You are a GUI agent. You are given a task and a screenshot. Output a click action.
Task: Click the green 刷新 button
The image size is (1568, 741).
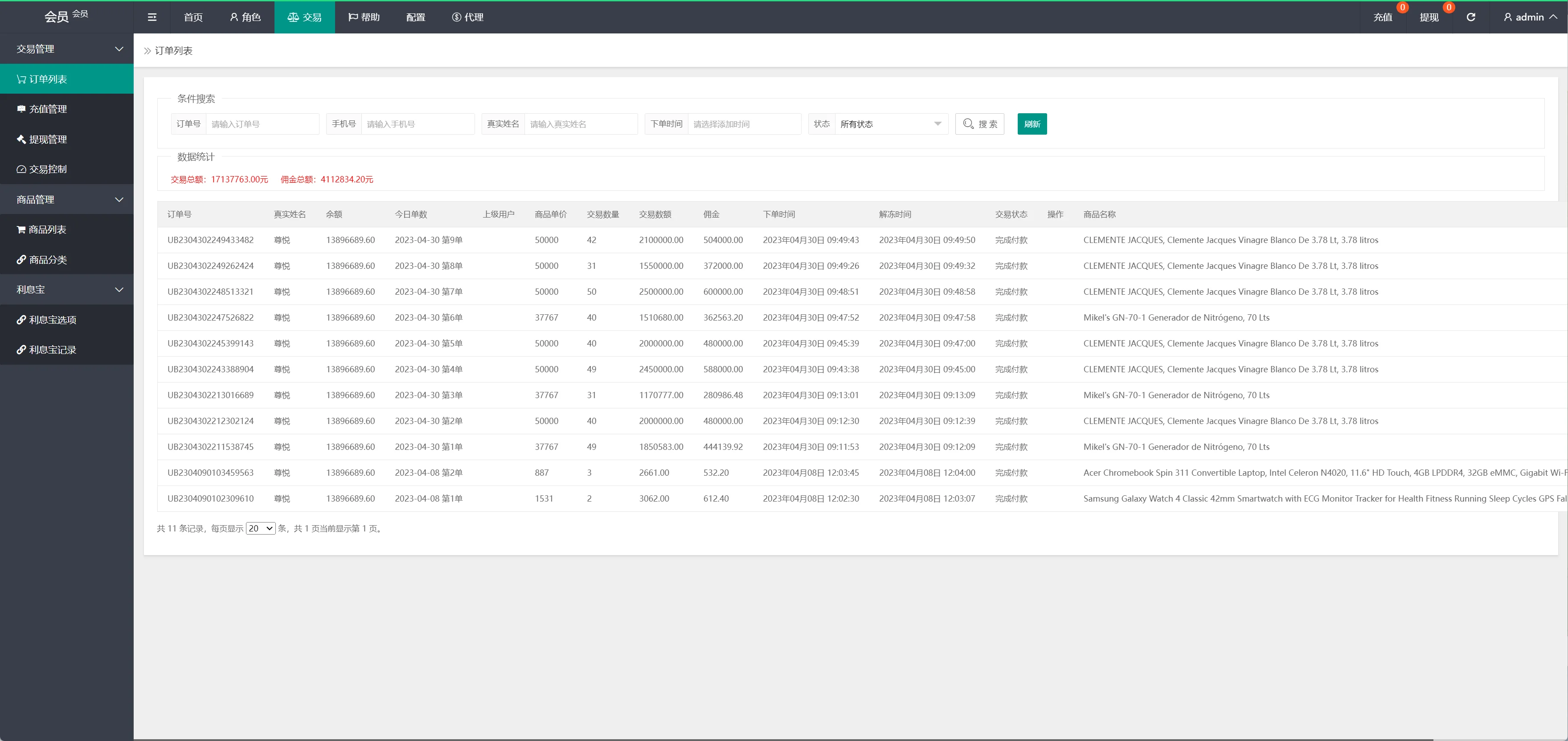pyautogui.click(x=1032, y=124)
